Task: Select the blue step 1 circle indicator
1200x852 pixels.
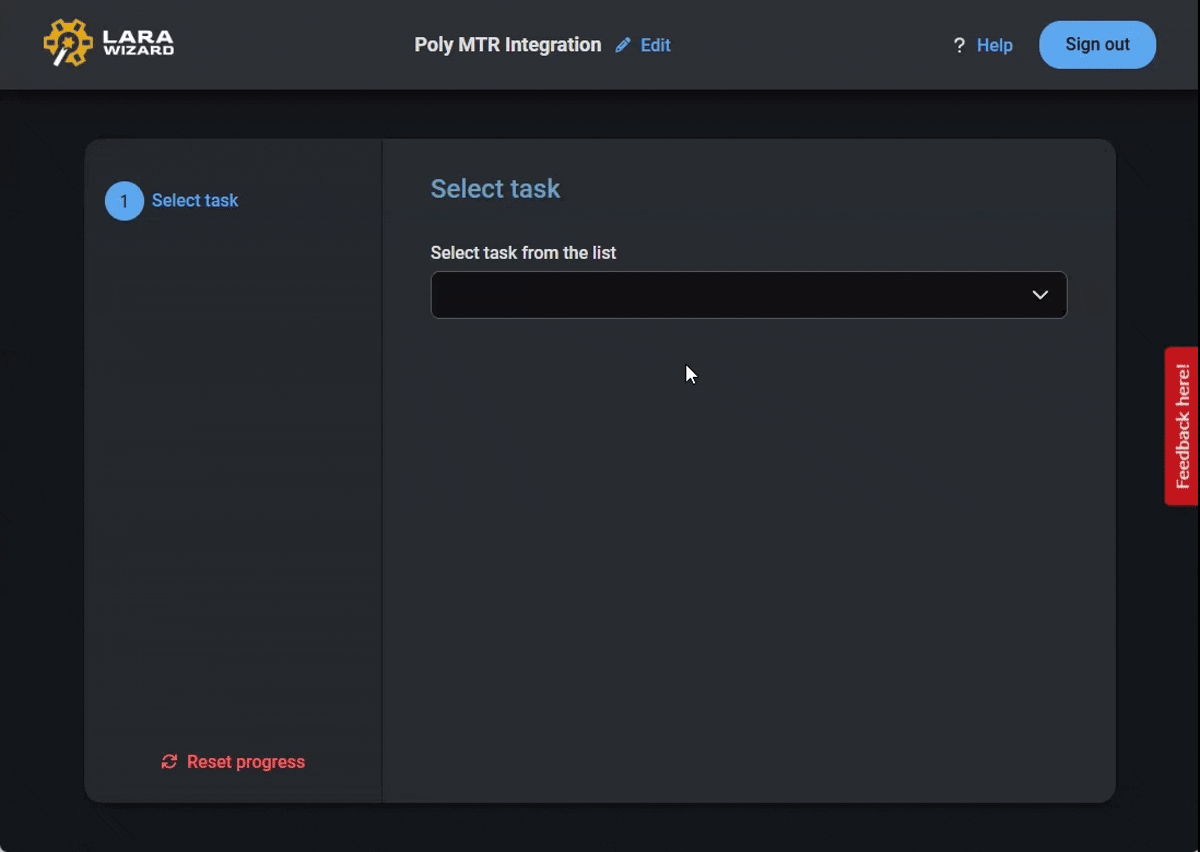Action: 123,200
